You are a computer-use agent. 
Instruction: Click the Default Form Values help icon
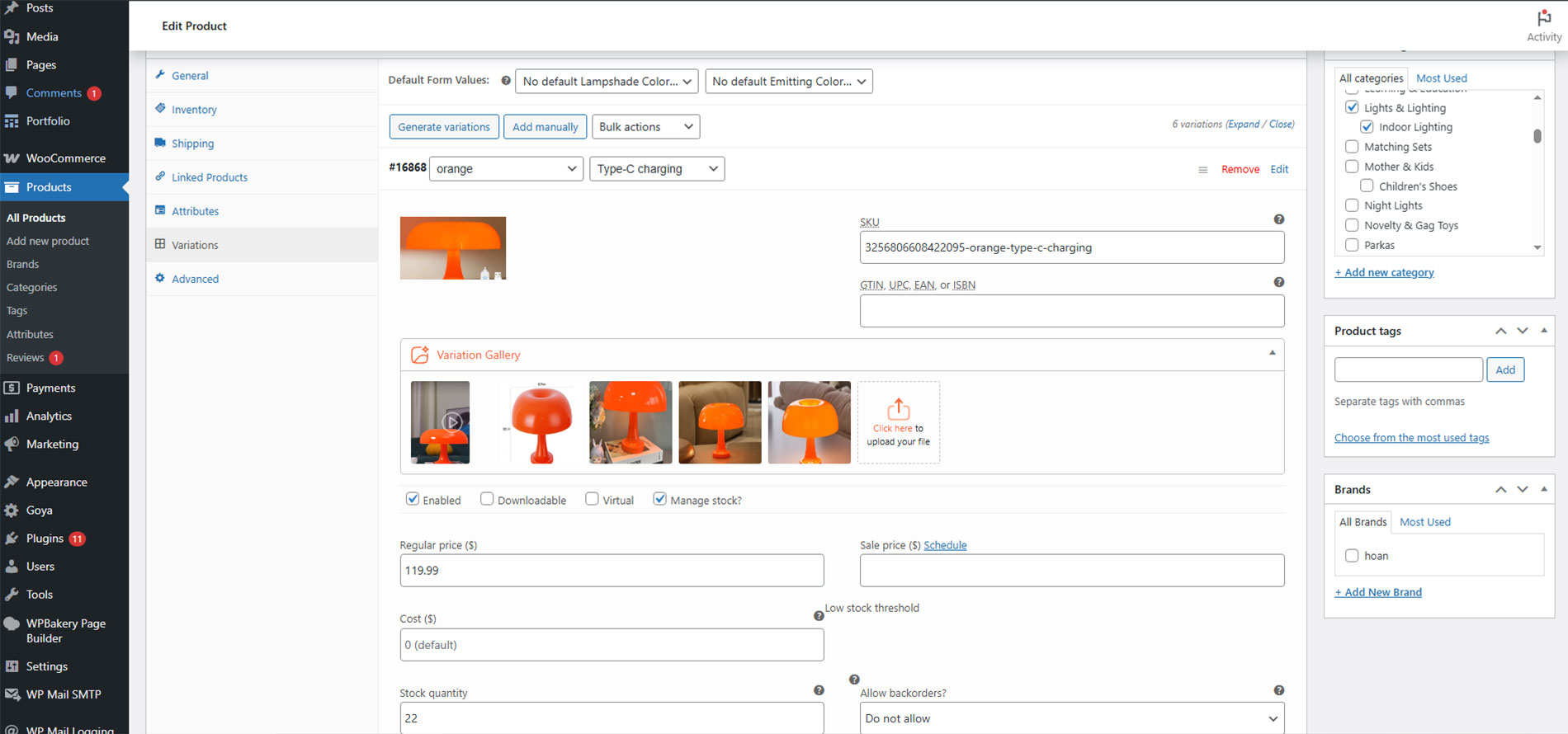[x=506, y=81]
